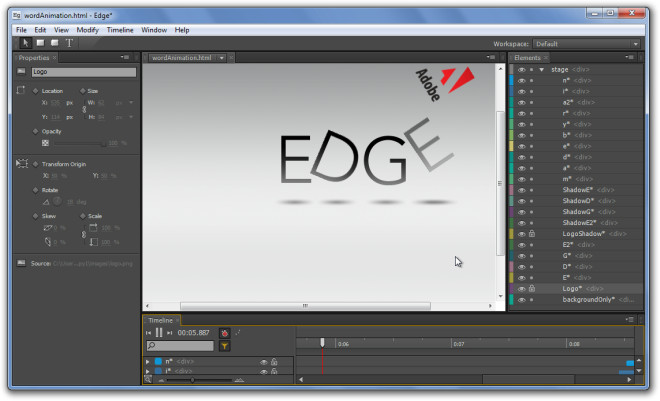Viewport: 660px width, 401px height.
Task: Open the Modify menu
Action: tap(88, 30)
